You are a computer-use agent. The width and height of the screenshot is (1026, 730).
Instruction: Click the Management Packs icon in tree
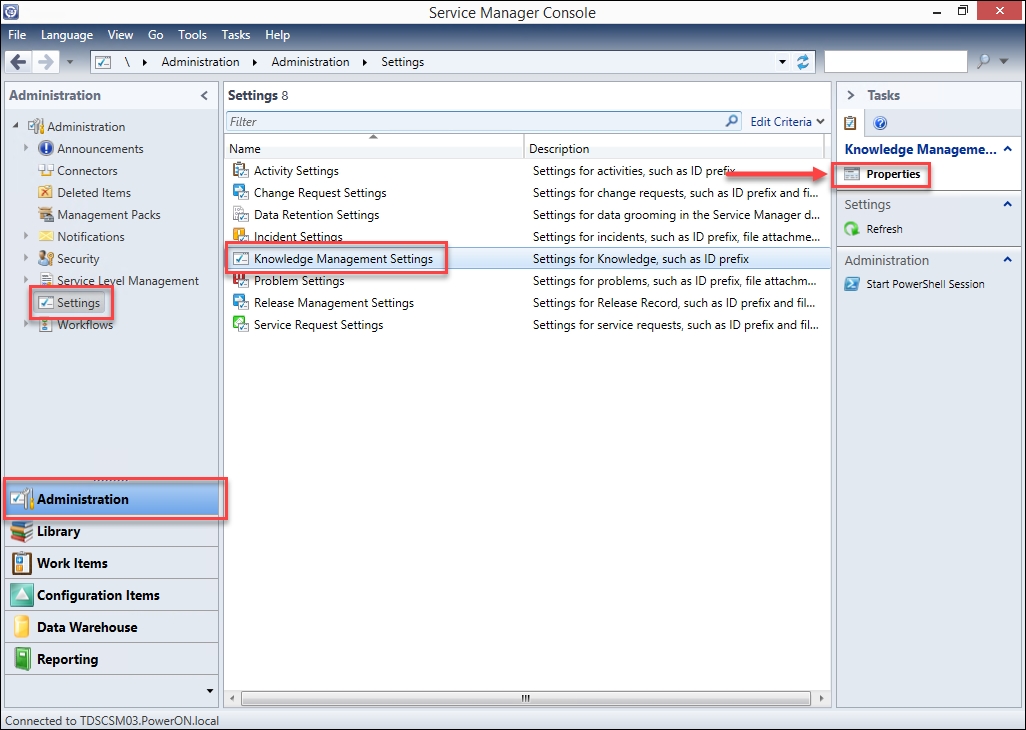point(45,215)
